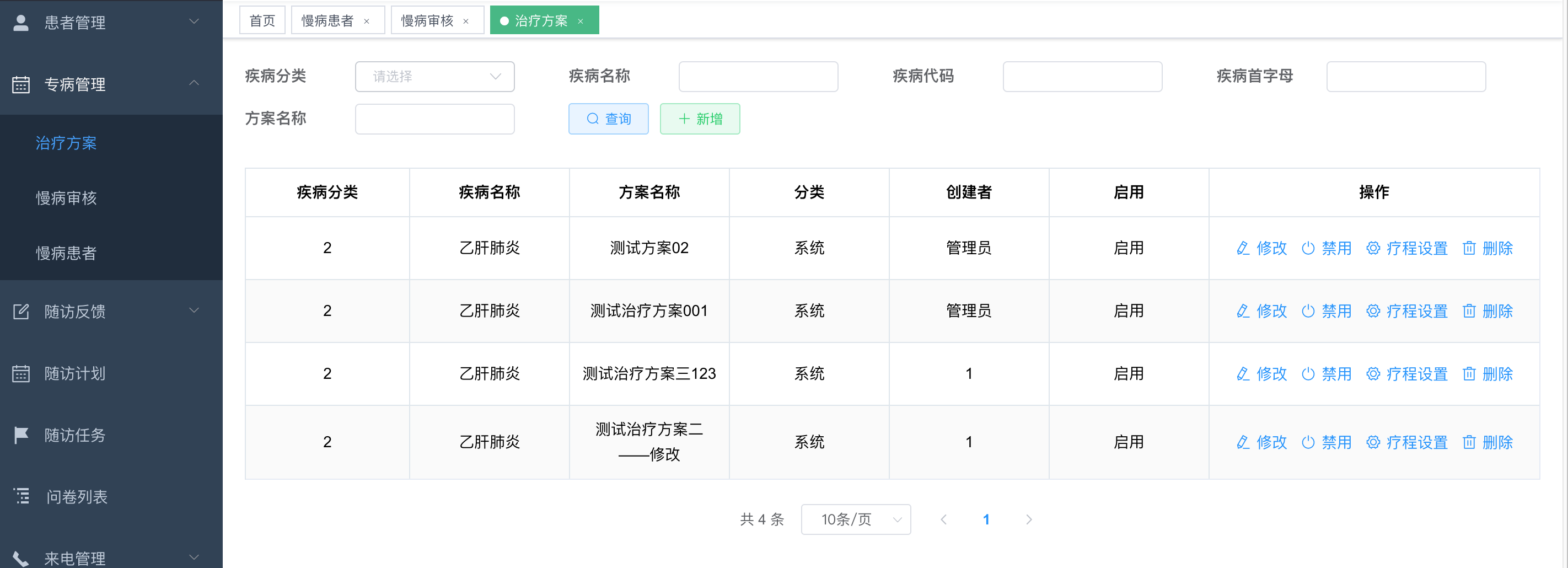Click 修改 for 测试治疗方案三123
The width and height of the screenshot is (1568, 568).
tap(1262, 374)
